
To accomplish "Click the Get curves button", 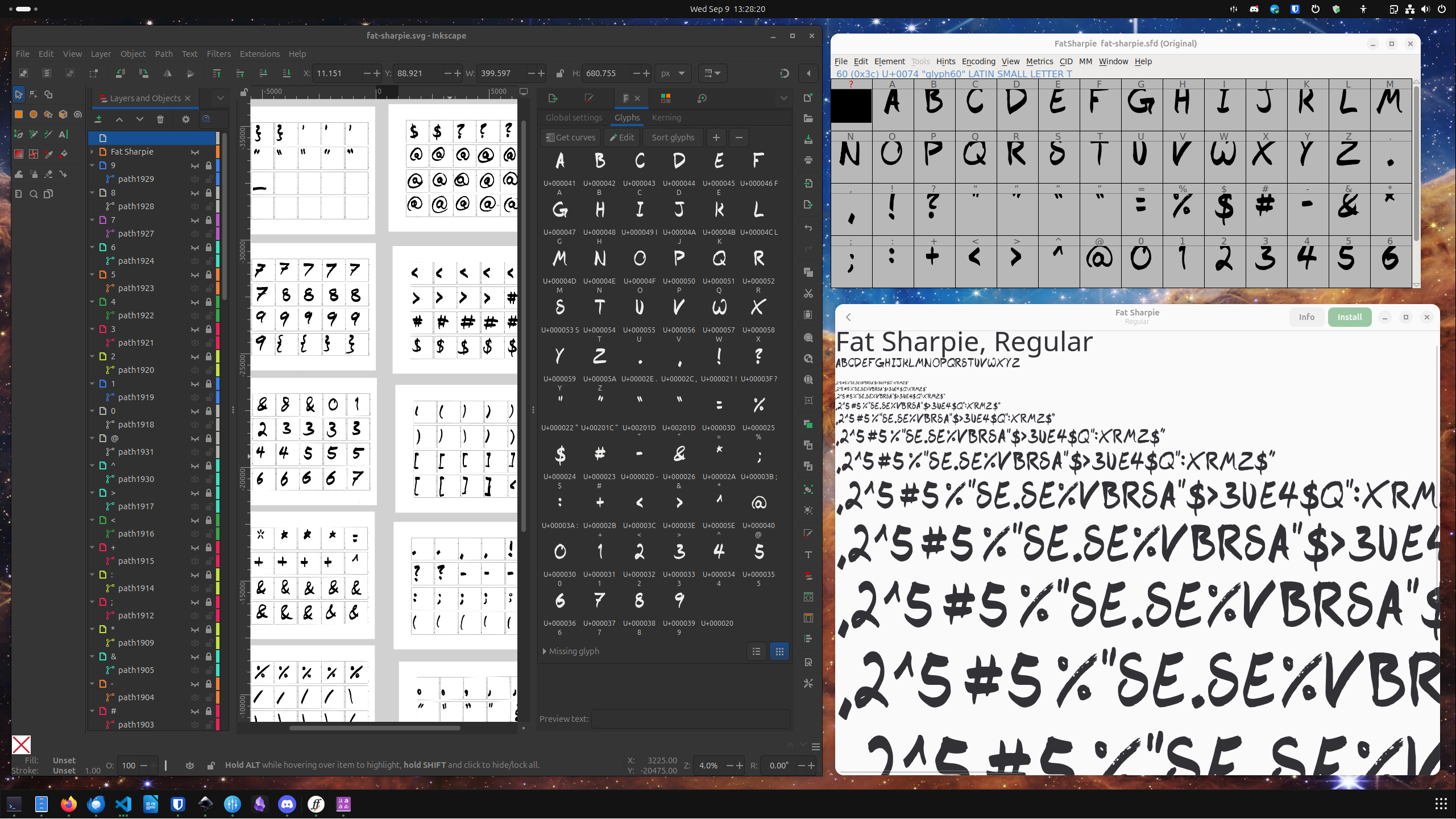I will tap(570, 138).
